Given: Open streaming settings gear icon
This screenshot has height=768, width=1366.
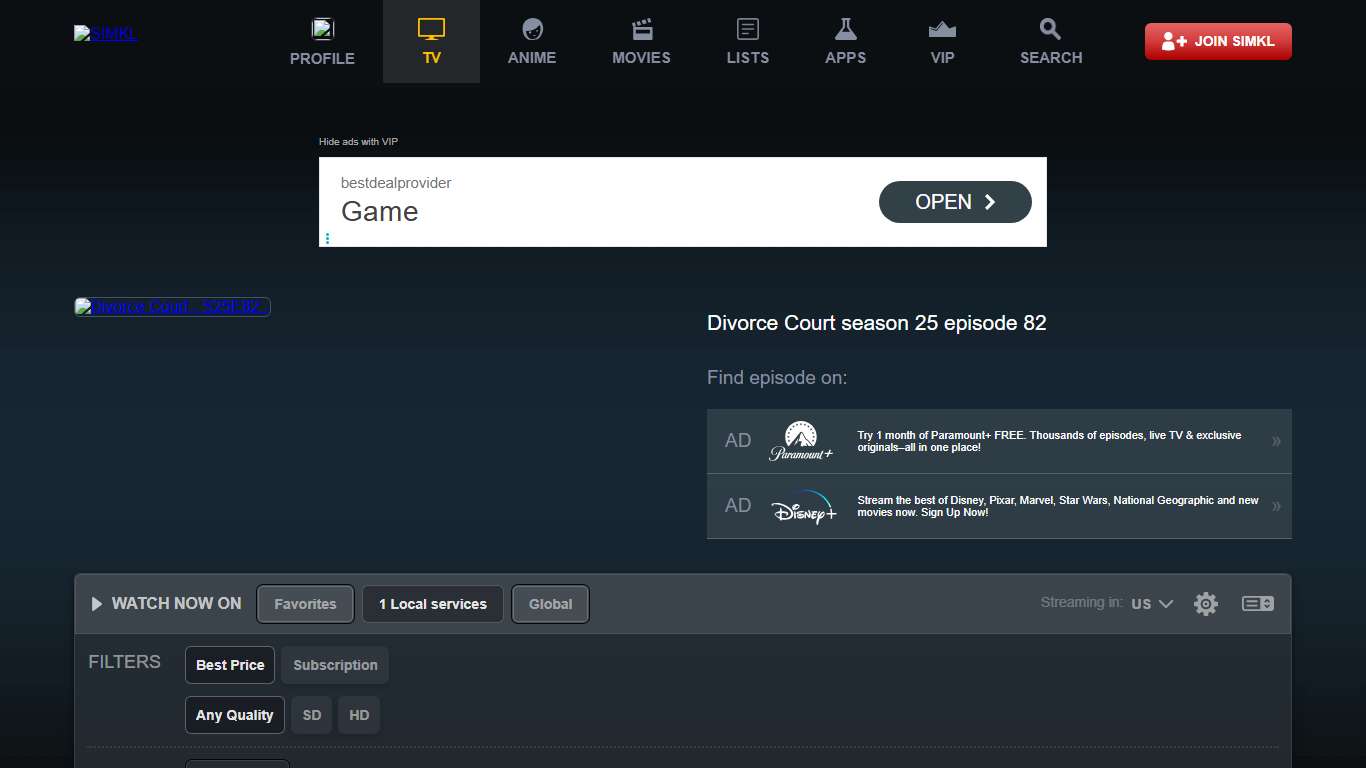Looking at the screenshot, I should 1206,604.
